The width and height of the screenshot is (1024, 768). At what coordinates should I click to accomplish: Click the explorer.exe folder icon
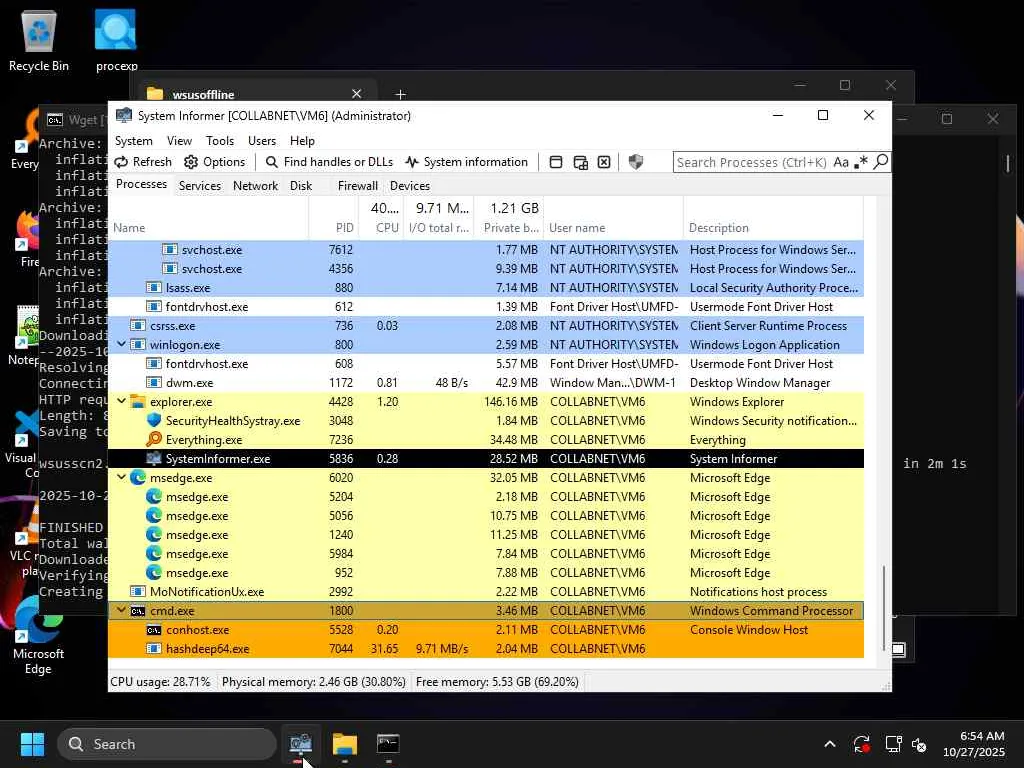[x=138, y=402]
